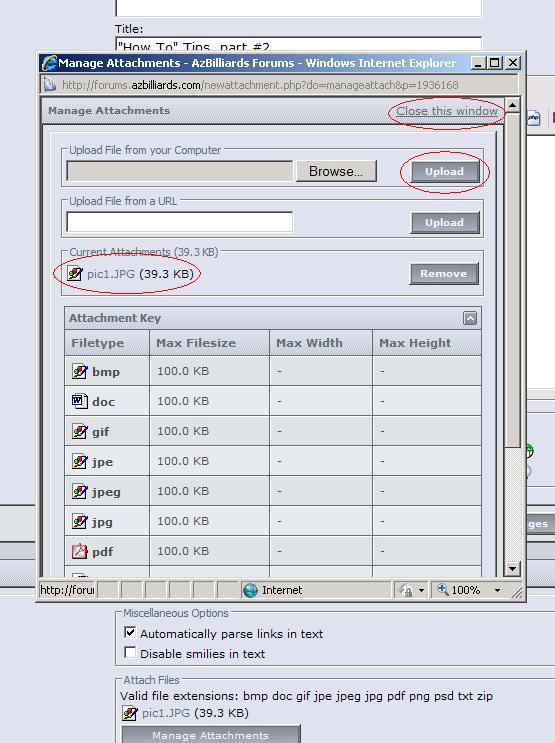Uncheck Automatically parse links in text
The image size is (555, 743).
[130, 633]
